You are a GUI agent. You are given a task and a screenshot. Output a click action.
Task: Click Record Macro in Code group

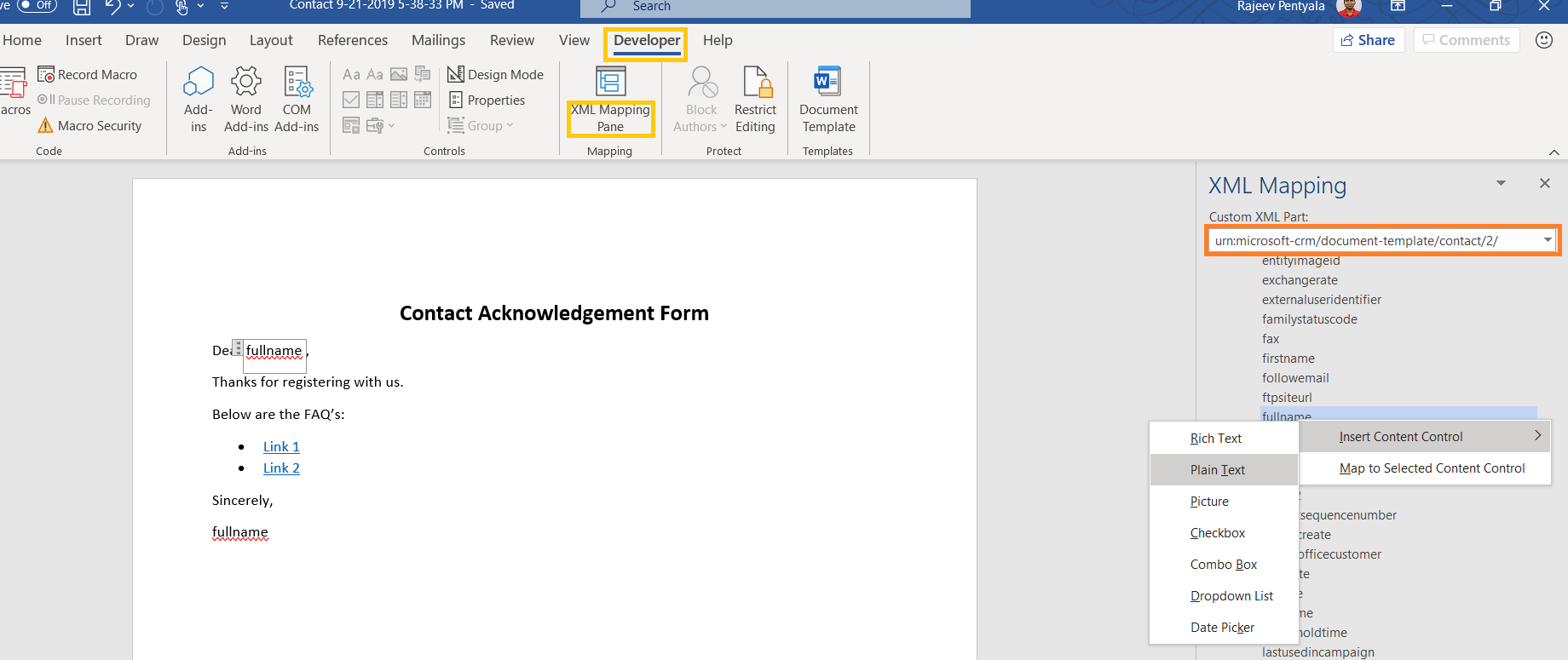coord(88,75)
